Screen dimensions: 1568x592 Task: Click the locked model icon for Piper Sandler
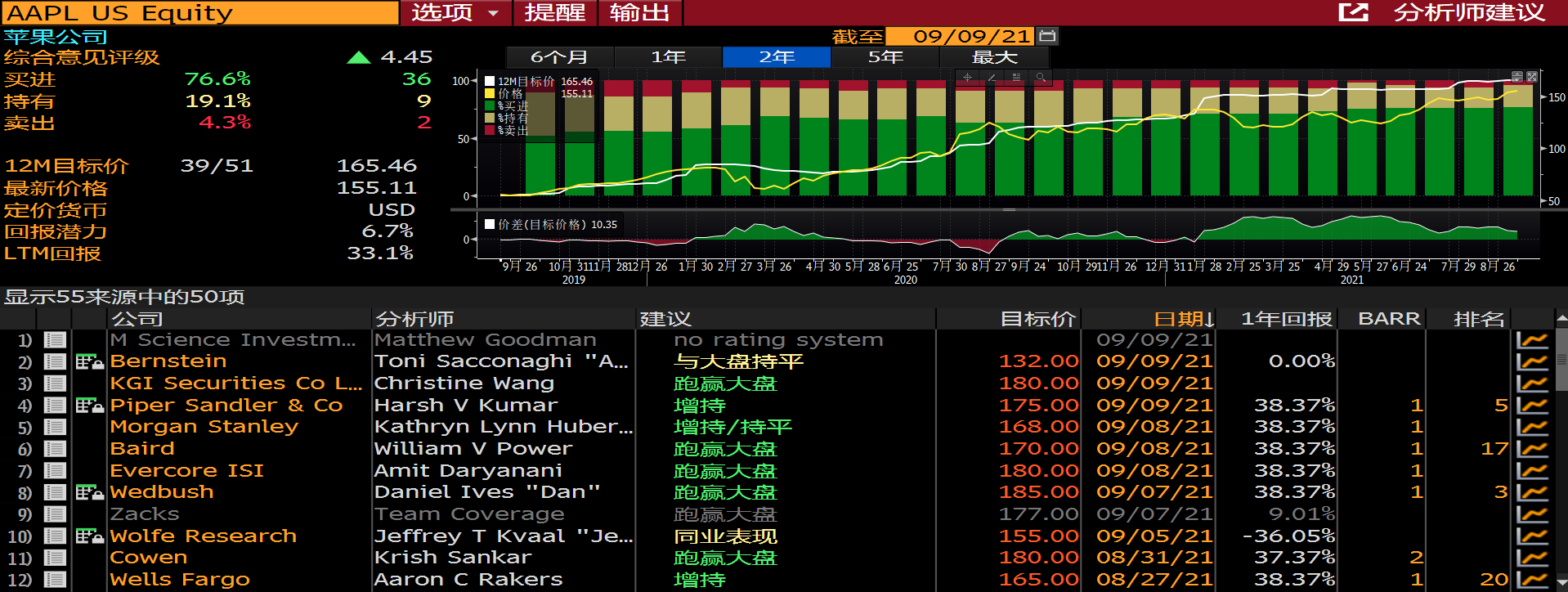pos(89,405)
